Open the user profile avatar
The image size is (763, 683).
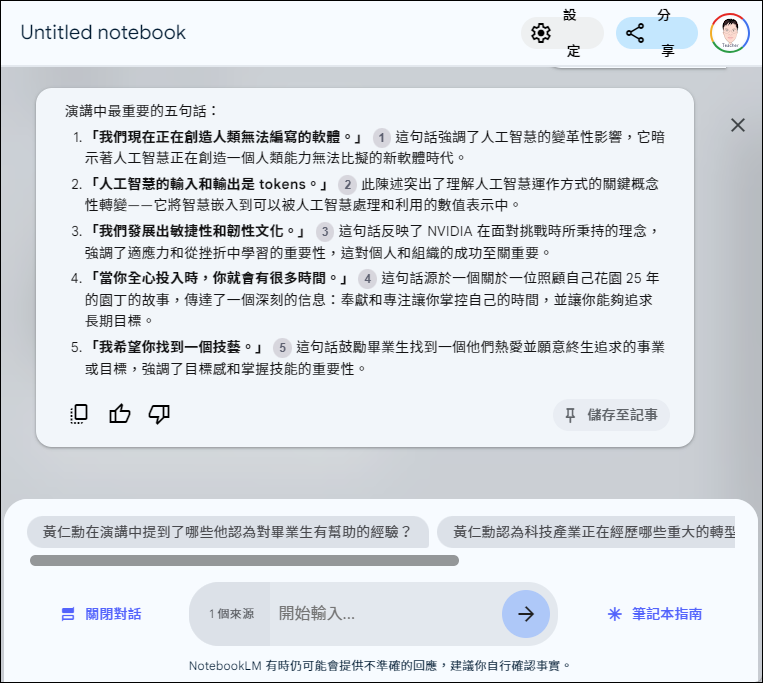(729, 33)
